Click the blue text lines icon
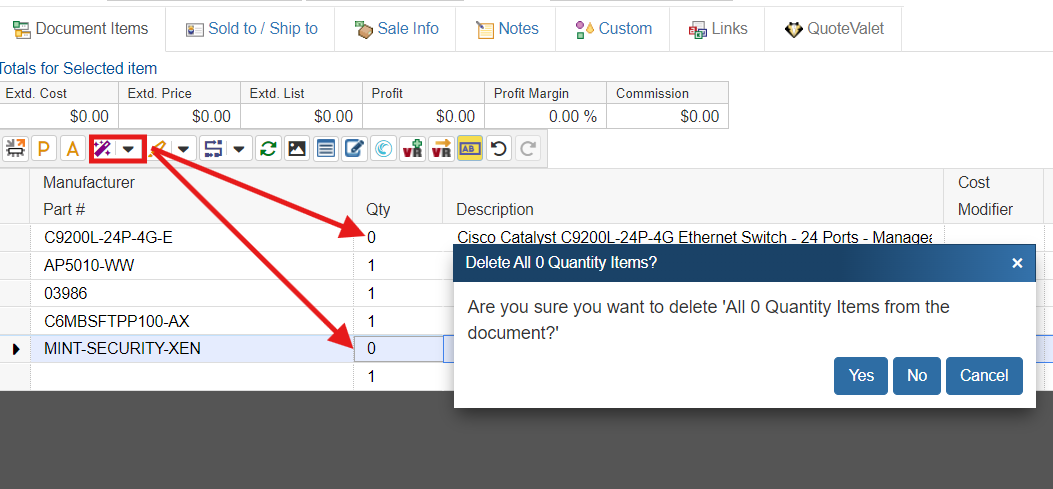This screenshot has width=1053, height=489. 326,148
